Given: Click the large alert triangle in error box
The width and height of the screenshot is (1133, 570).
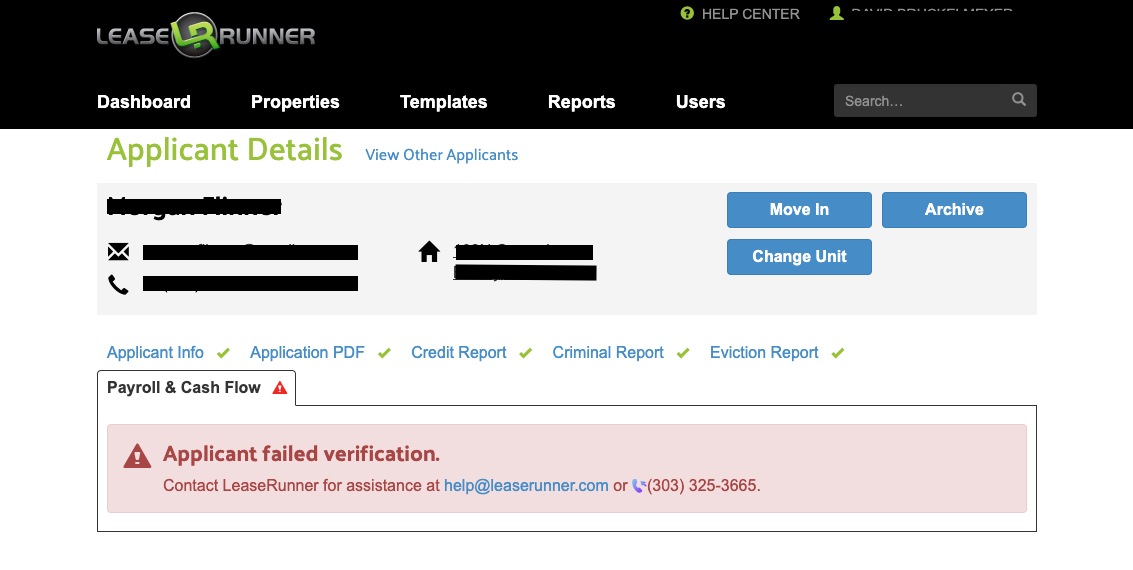Looking at the screenshot, I should pos(137,458).
